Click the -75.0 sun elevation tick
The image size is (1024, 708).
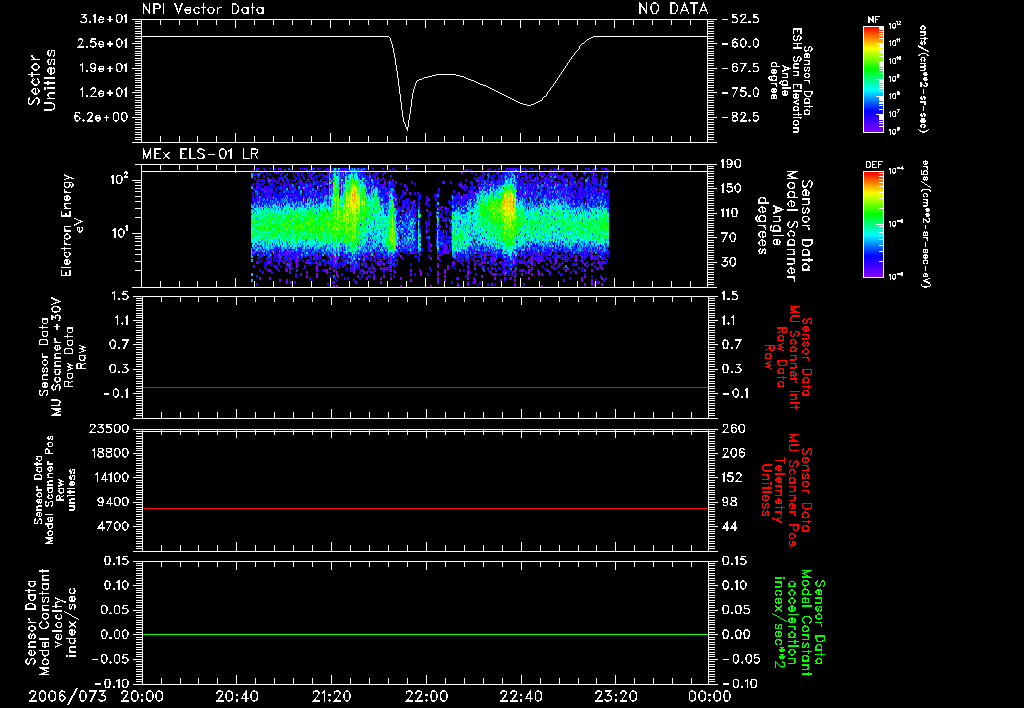741,93
